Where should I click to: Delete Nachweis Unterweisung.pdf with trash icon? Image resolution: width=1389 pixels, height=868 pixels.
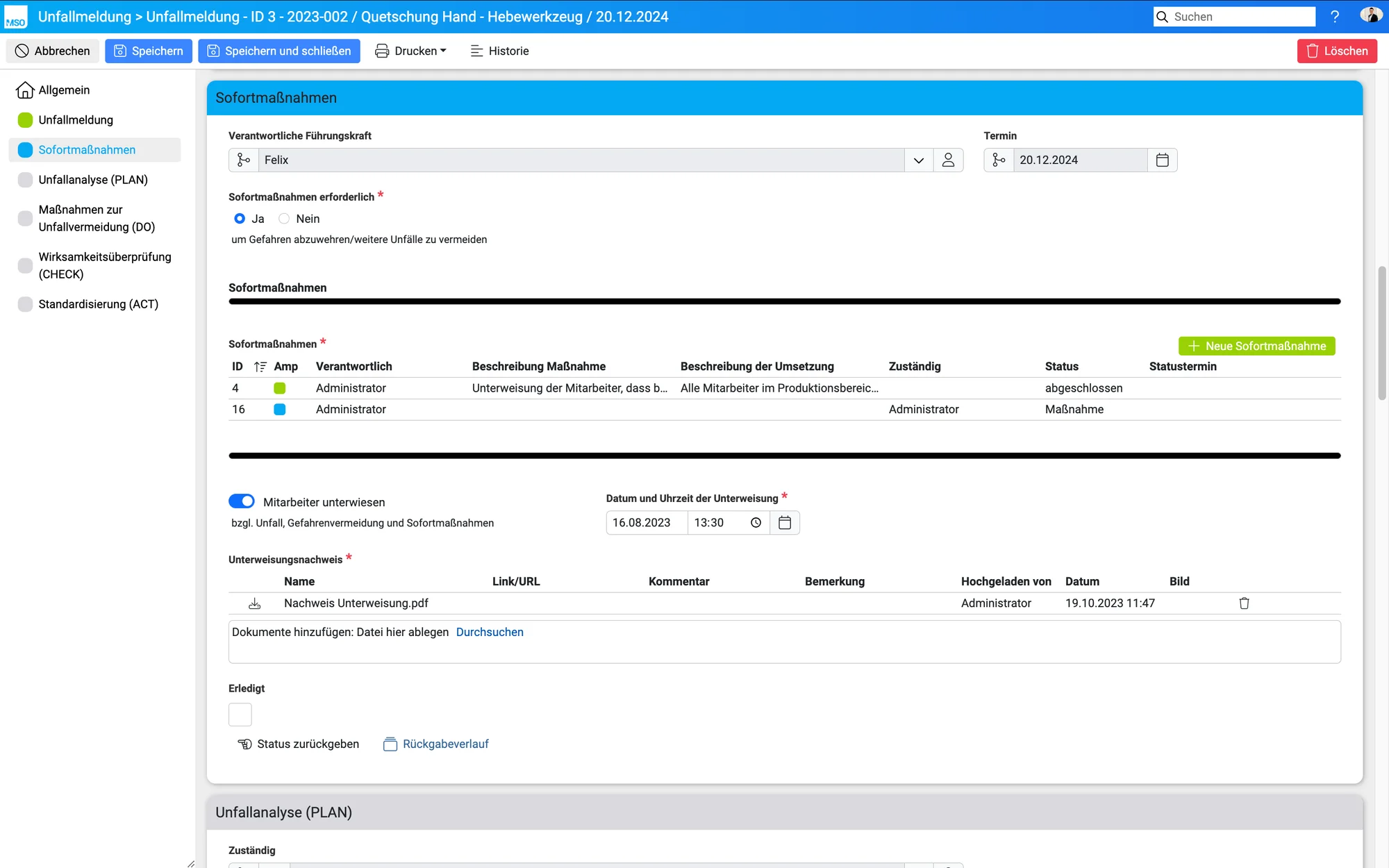coord(1244,603)
